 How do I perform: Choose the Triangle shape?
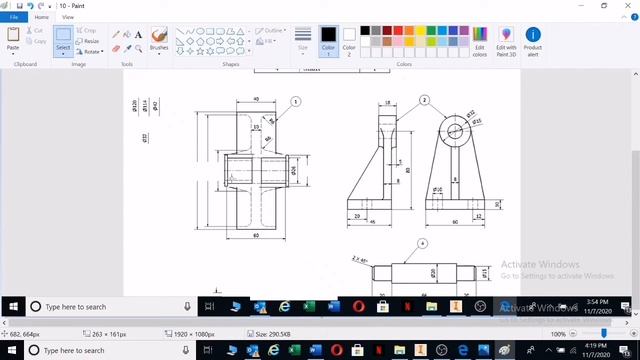coord(240,31)
